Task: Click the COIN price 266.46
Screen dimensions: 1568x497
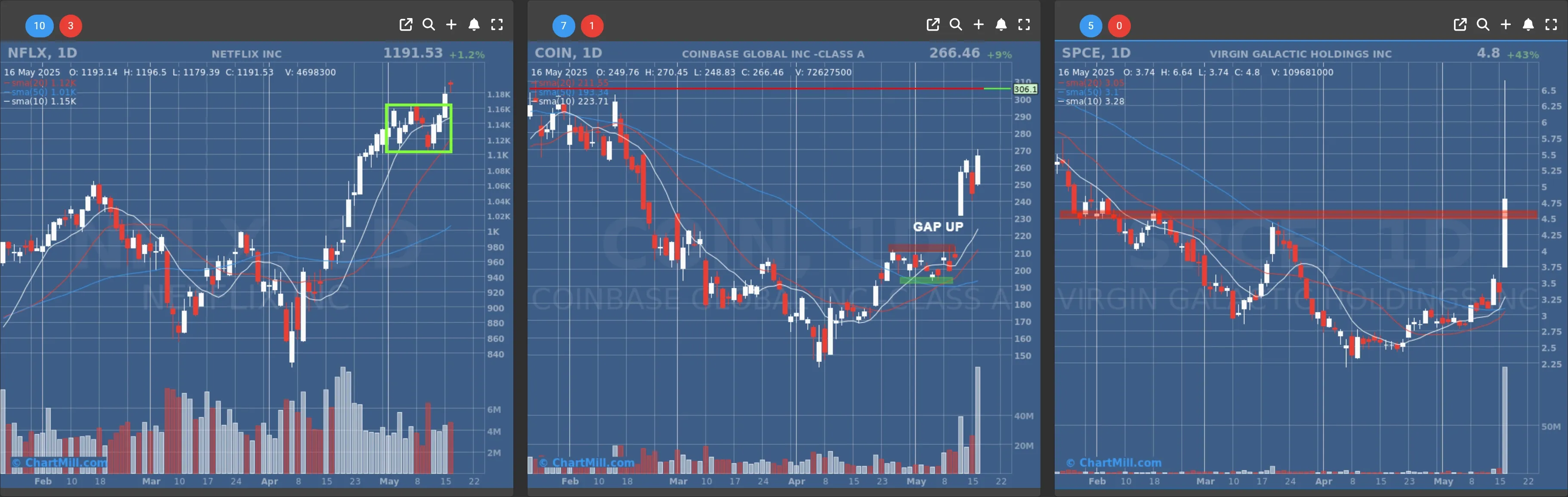Action: click(954, 53)
